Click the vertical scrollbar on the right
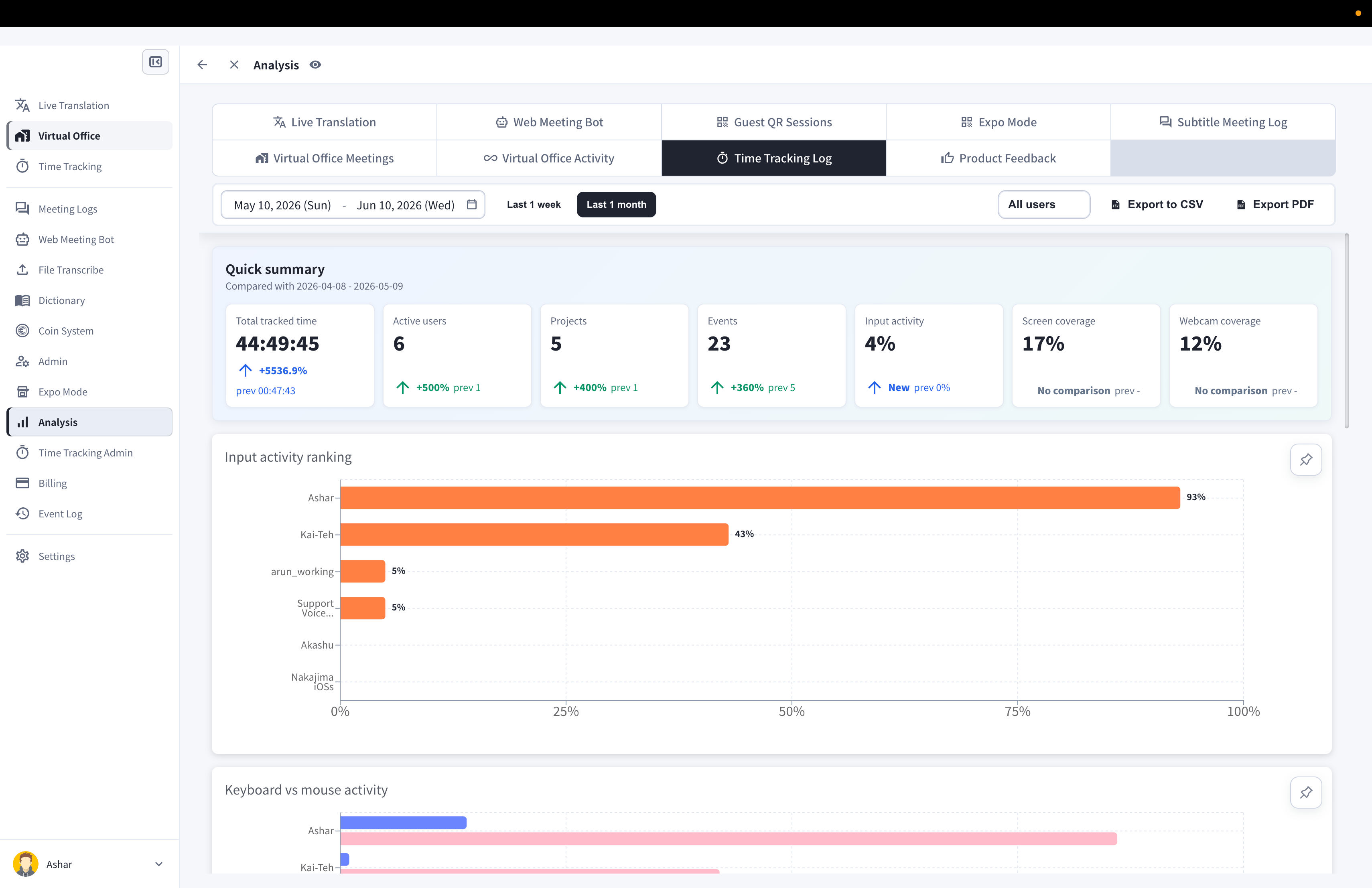 point(1347,331)
